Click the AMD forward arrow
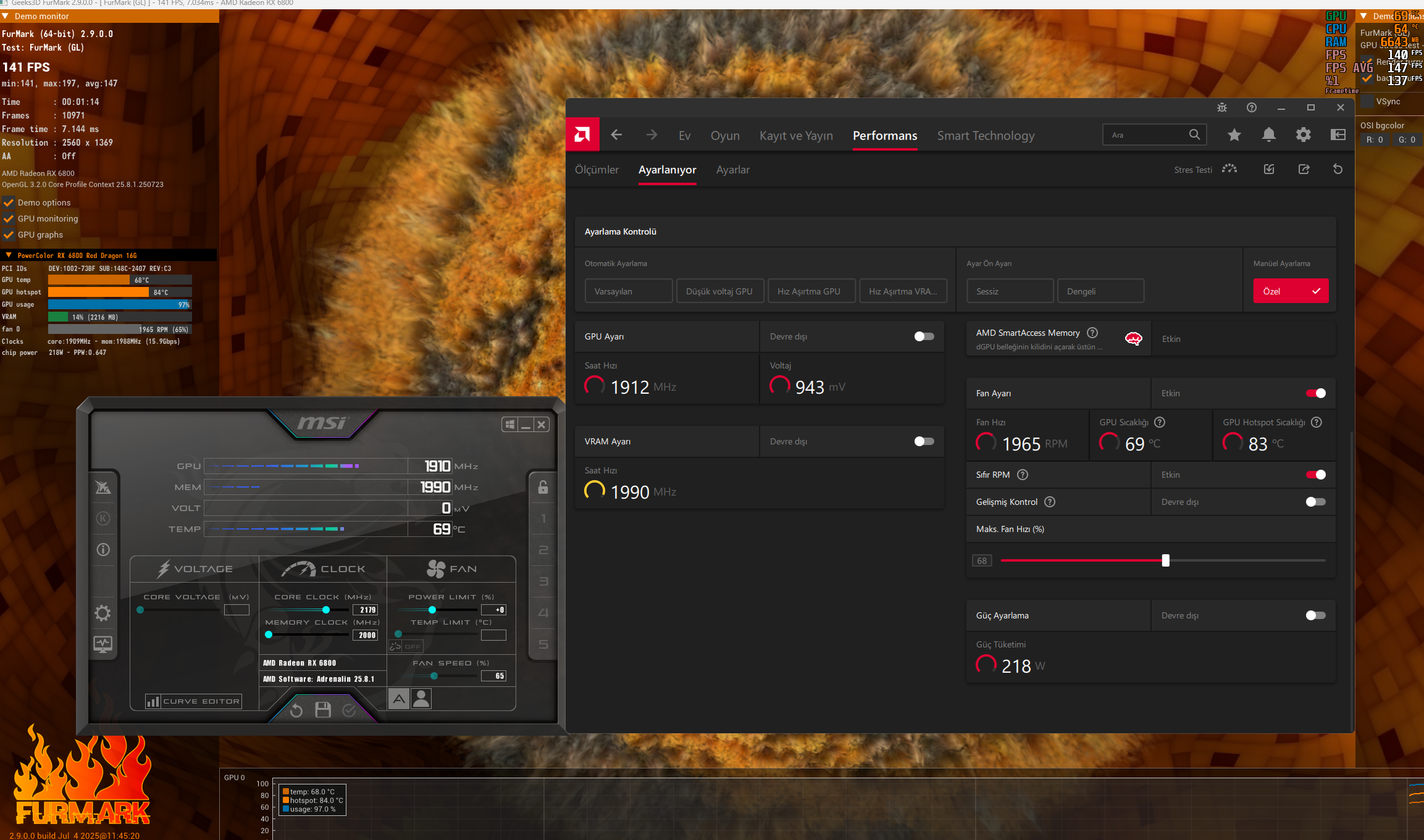This screenshot has width=1424, height=840. tap(651, 135)
